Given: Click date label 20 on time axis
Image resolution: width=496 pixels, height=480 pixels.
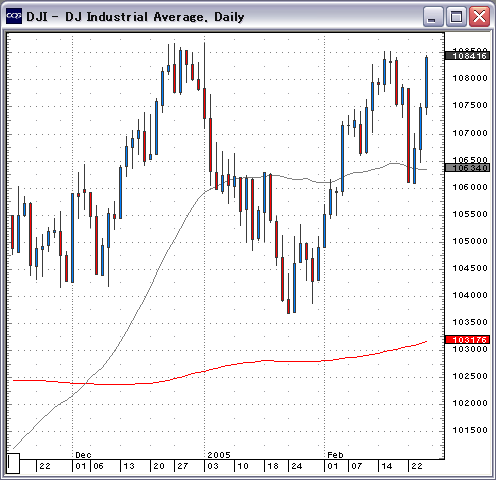Looking at the screenshot, I should (x=159, y=466).
